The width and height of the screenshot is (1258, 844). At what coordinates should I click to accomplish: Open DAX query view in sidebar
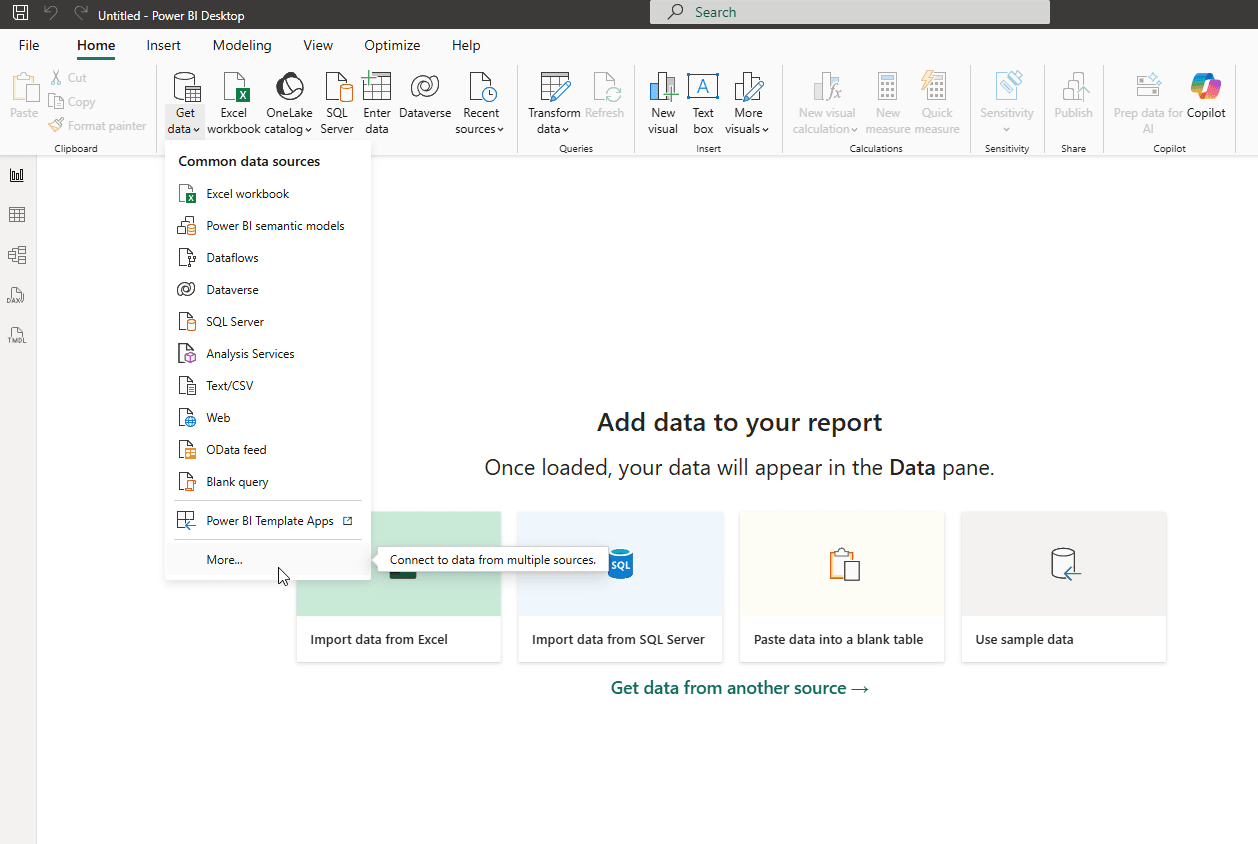pyautogui.click(x=17, y=295)
